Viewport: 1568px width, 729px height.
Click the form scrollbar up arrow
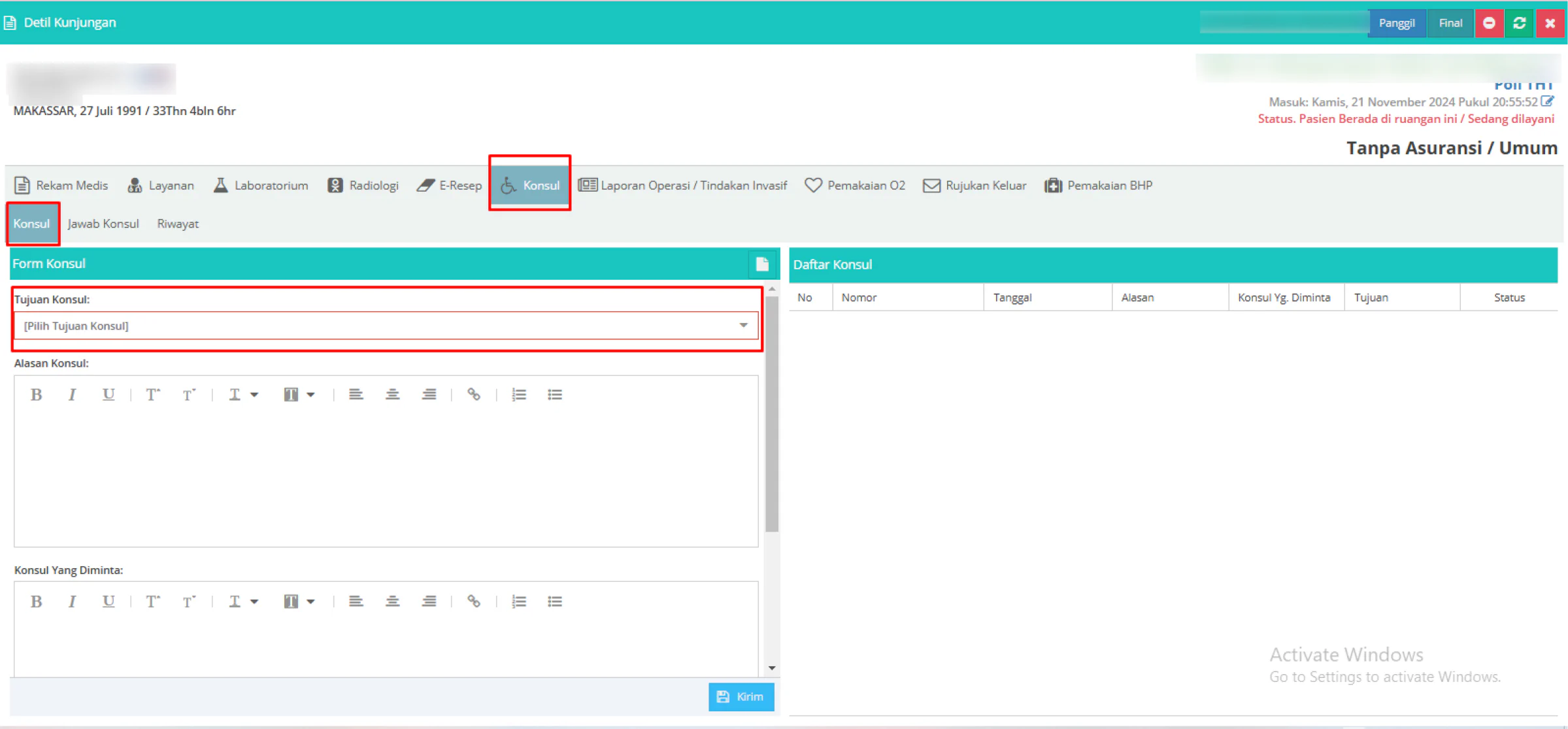coord(772,288)
